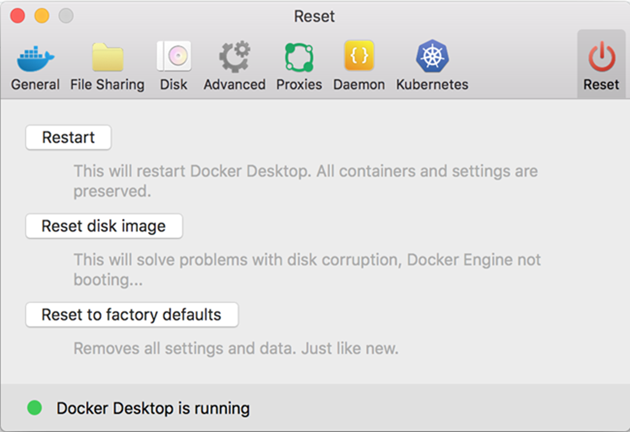The image size is (630, 432).
Task: Choose Reset to factory defaults
Action: pos(131,315)
